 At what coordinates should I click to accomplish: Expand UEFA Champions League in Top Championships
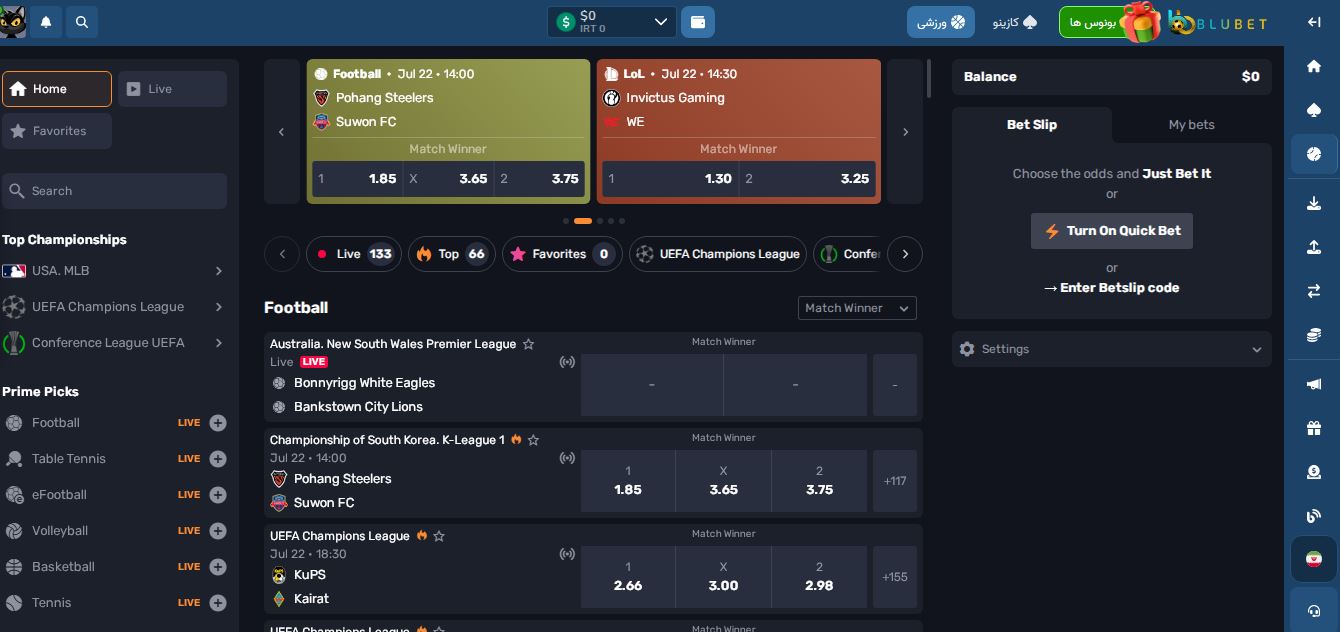click(x=219, y=307)
